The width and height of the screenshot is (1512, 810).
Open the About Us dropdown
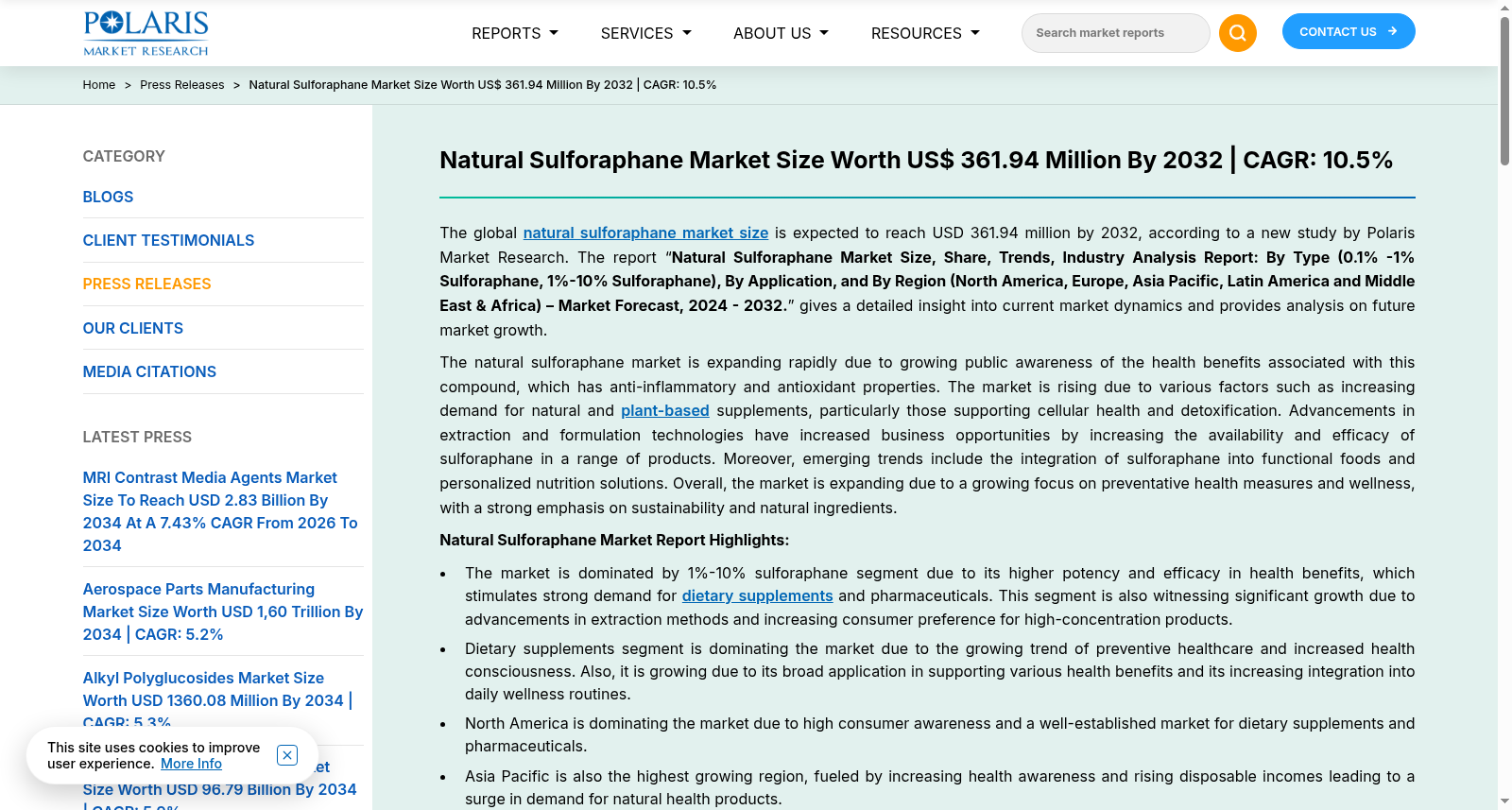click(781, 33)
